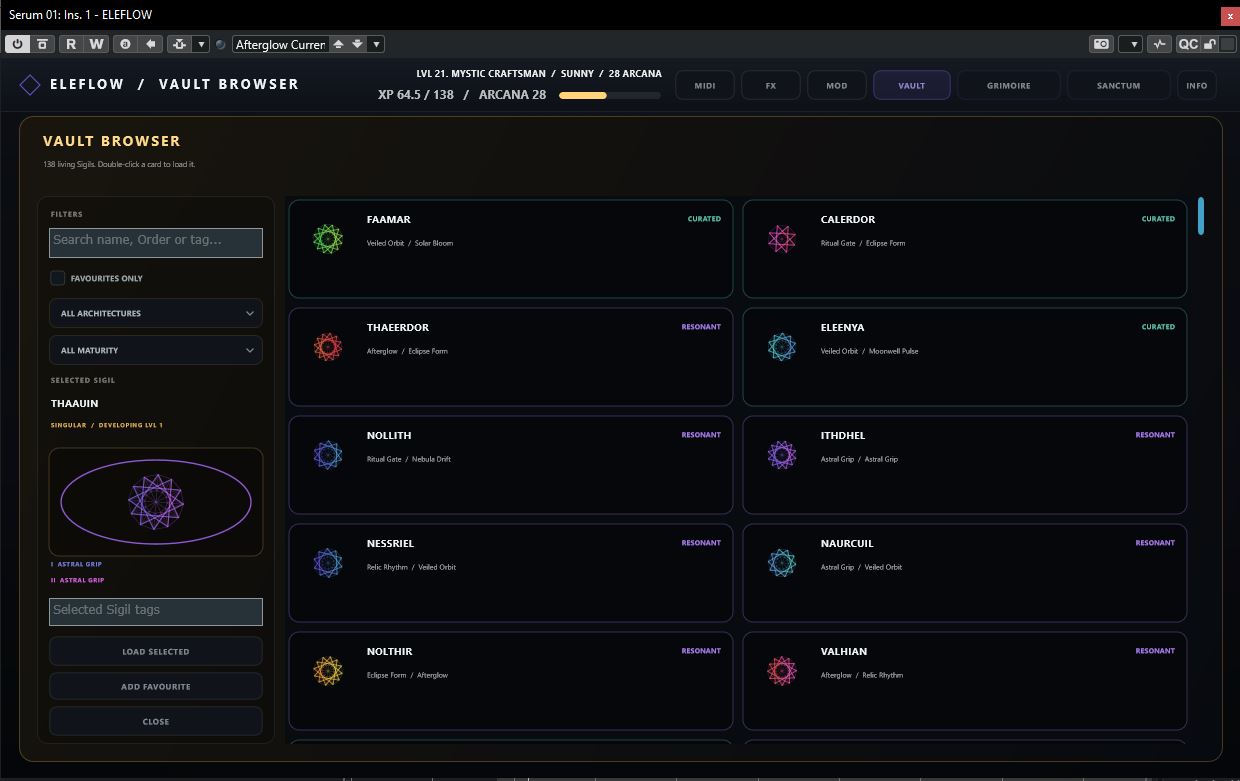Image resolution: width=1240 pixels, height=781 pixels.
Task: Click the RESONANT badge on THAEERDOR card
Action: pyautogui.click(x=701, y=327)
